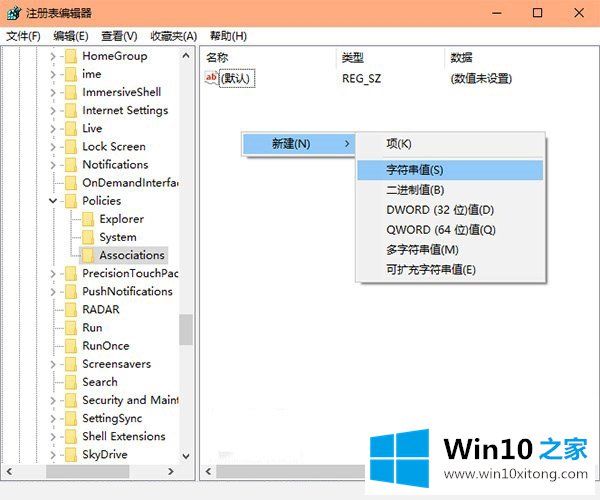Click the RADAR folder icon
600x500 pixels.
point(71,309)
